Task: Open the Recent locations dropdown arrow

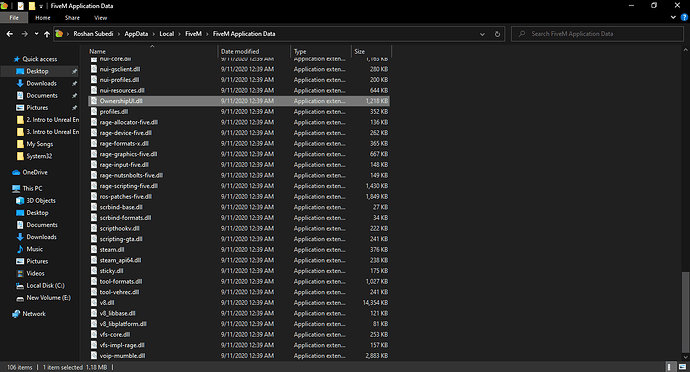Action: pos(36,34)
